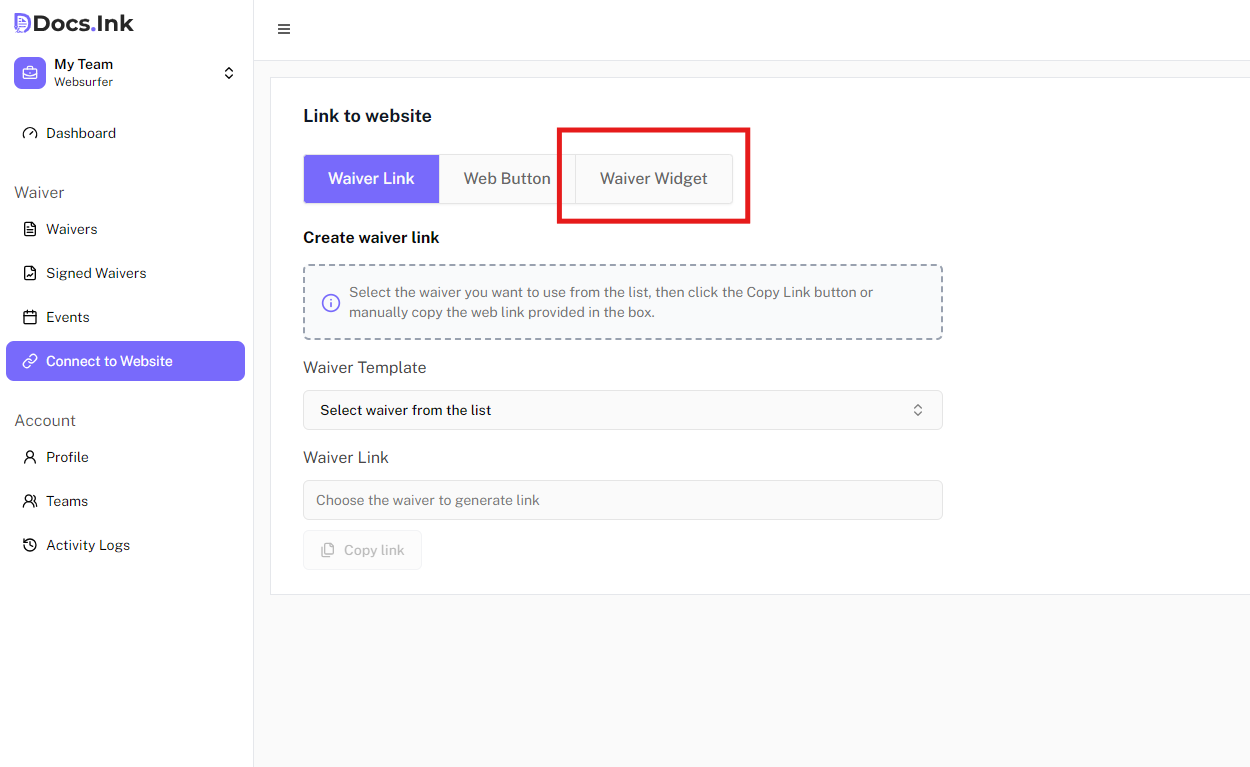Click the info icon in the hint box

(x=330, y=302)
